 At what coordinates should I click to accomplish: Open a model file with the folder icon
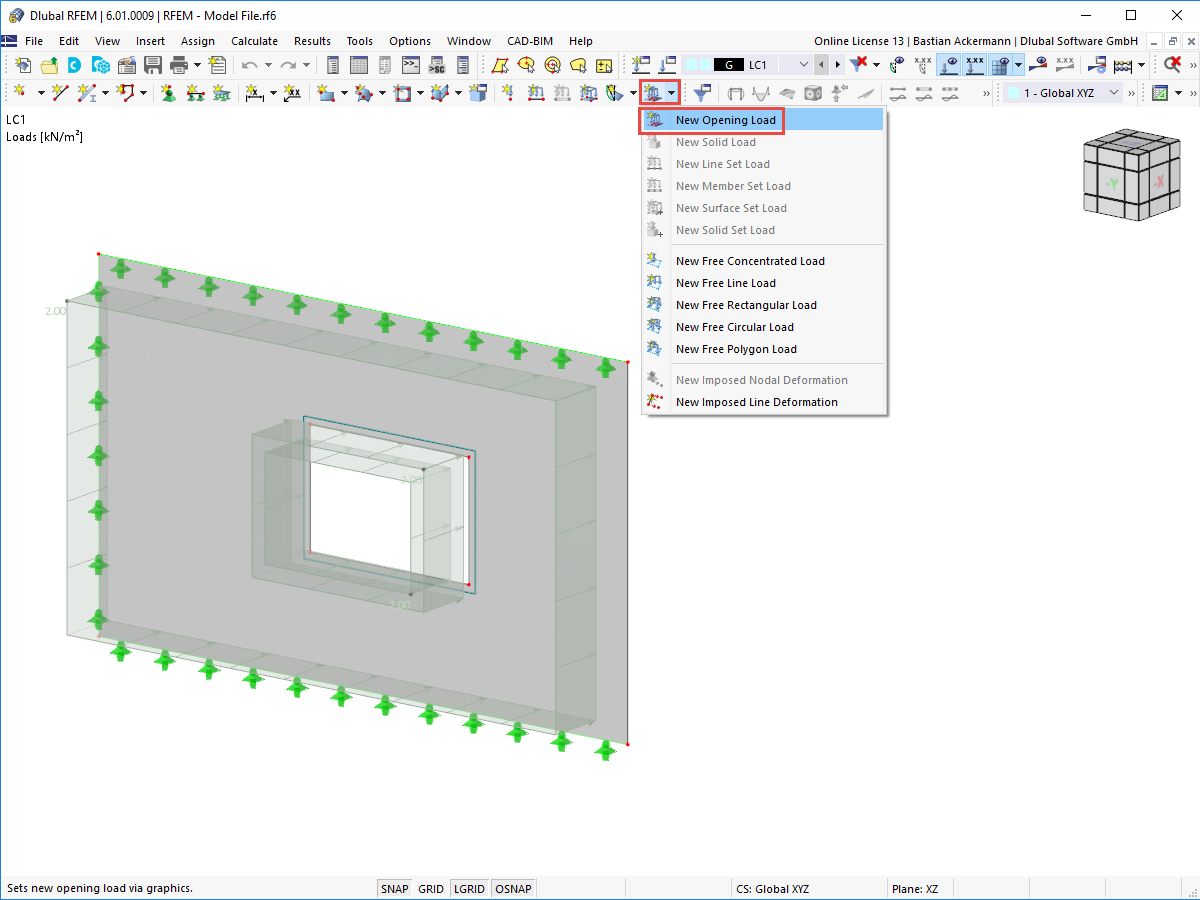[48, 65]
